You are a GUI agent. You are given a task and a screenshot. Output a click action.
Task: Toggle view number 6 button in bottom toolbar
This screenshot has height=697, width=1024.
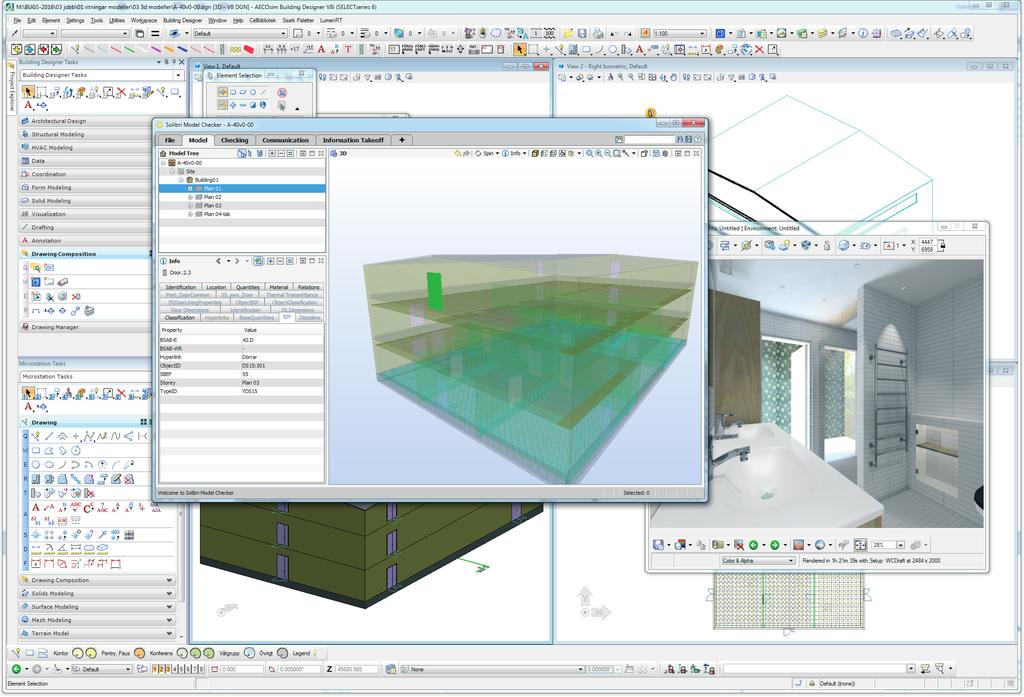(188, 669)
